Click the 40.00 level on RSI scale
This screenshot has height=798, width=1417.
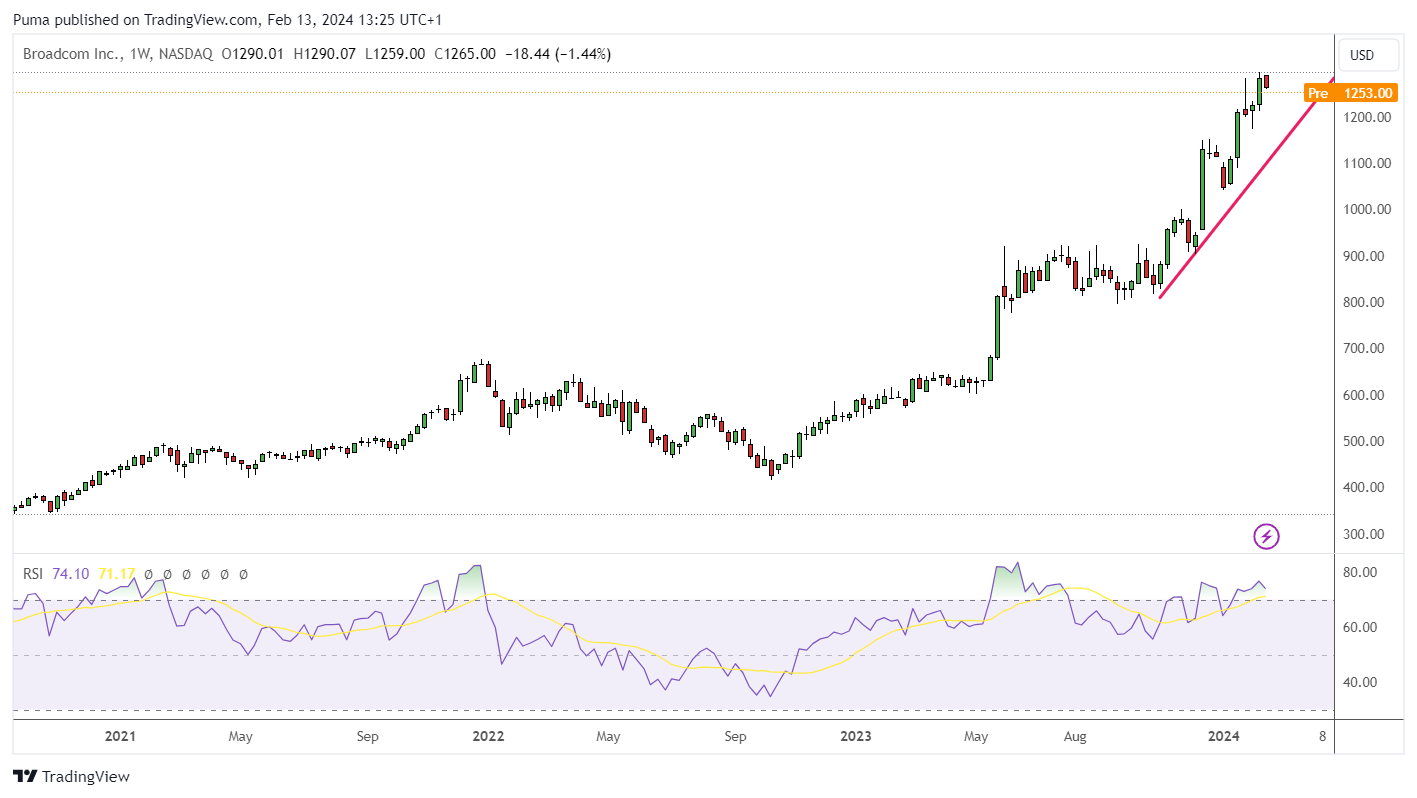[x=1360, y=683]
